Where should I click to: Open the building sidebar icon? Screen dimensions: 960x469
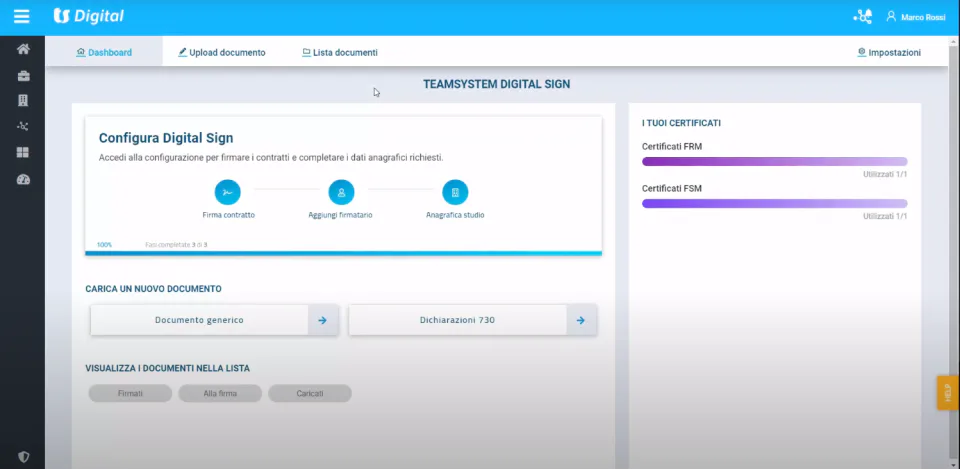pyautogui.click(x=23, y=101)
